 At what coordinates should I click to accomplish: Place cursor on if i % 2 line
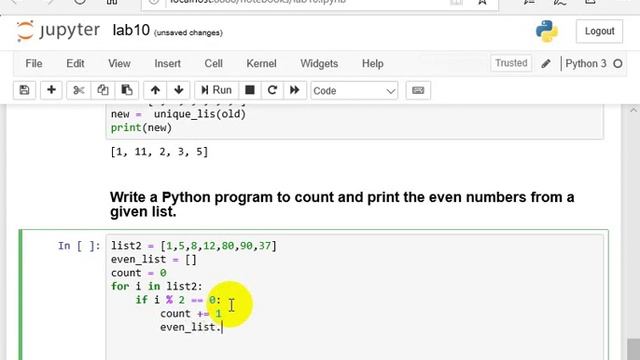pyautogui.click(x=178, y=300)
